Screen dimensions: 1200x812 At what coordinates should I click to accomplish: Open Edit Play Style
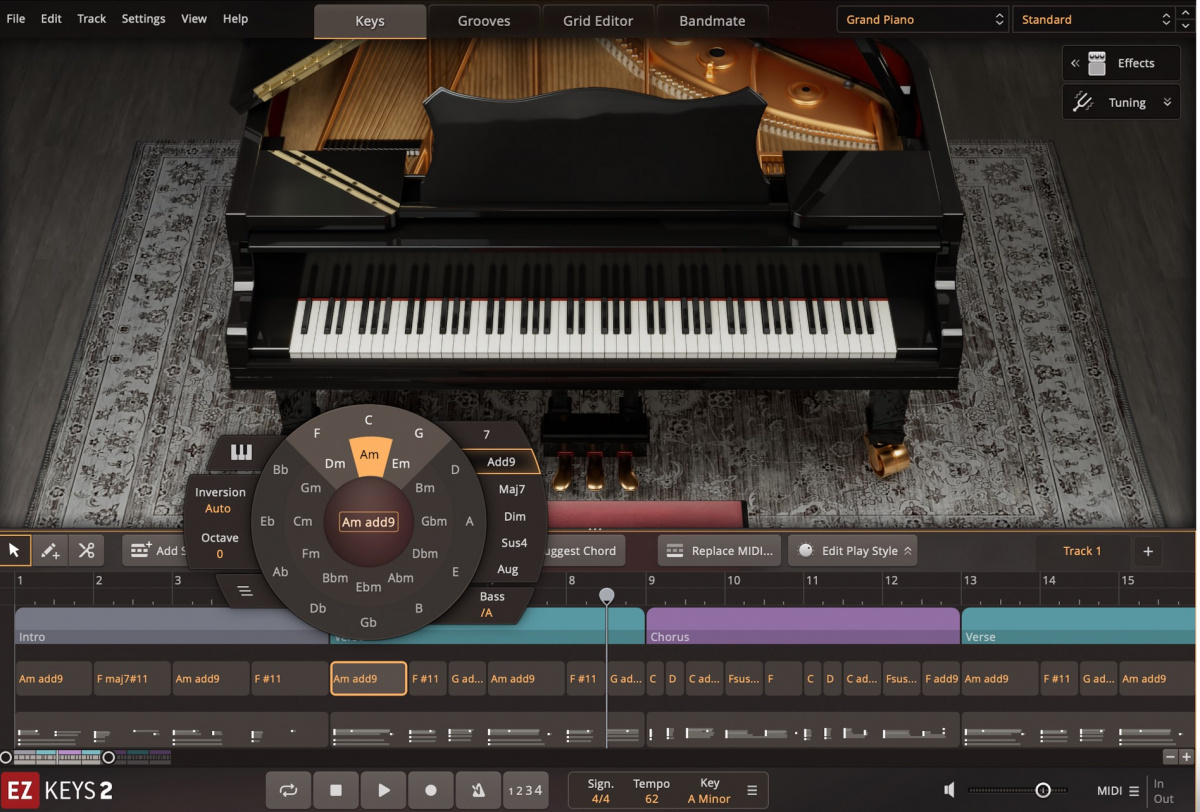(852, 550)
